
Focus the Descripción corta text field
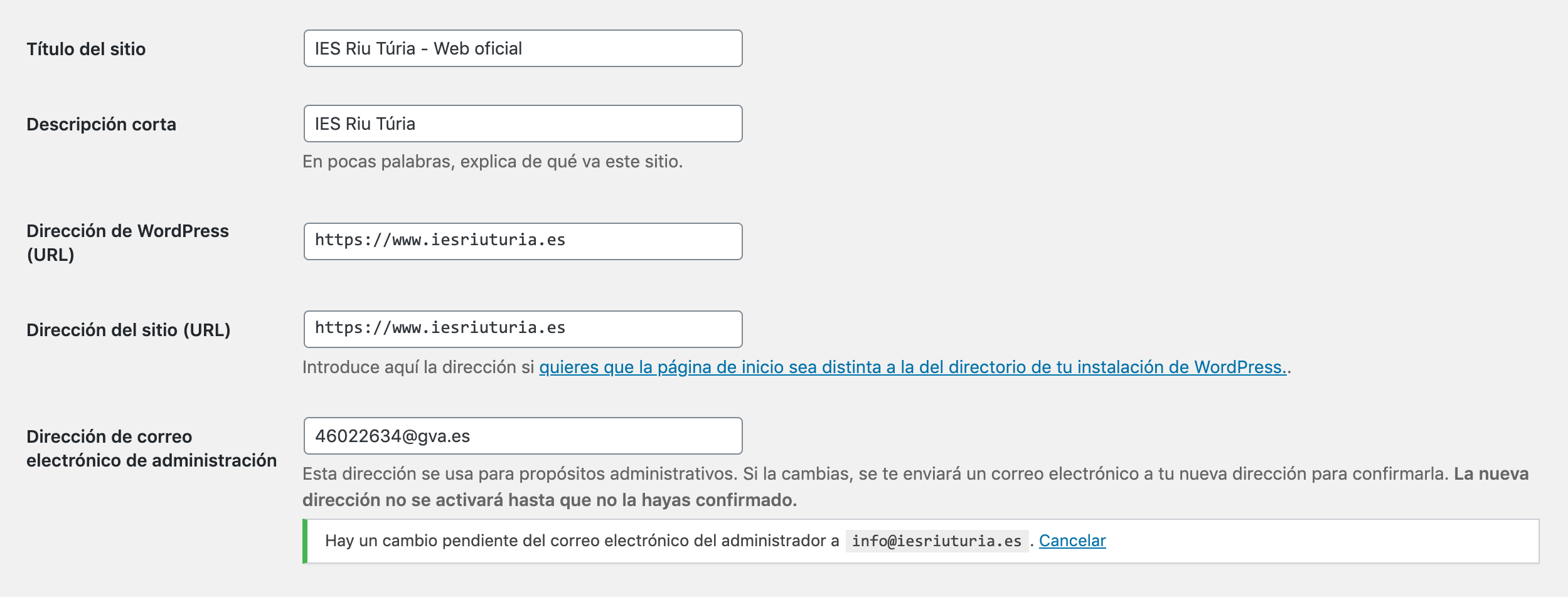point(523,124)
